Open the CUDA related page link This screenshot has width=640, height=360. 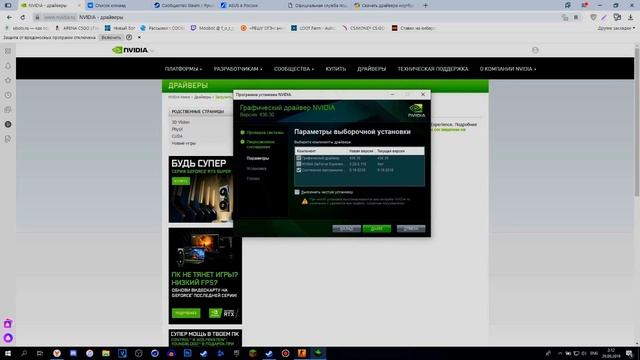[x=177, y=136]
